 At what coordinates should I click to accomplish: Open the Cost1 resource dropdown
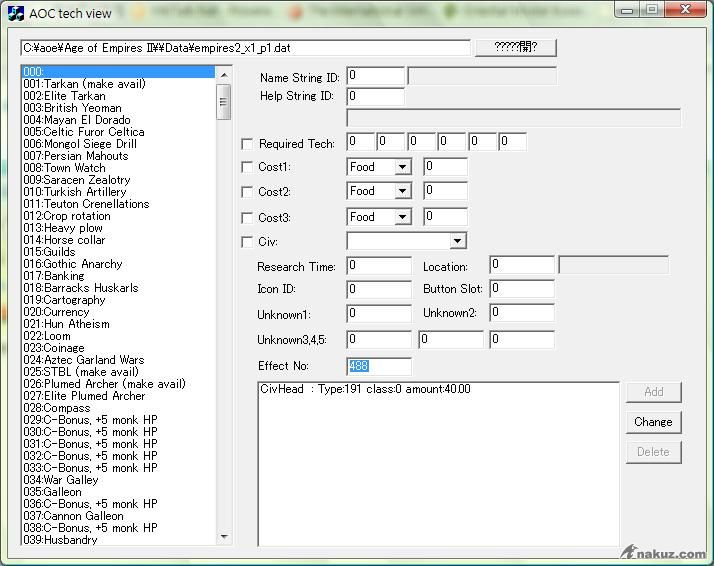click(x=402, y=167)
